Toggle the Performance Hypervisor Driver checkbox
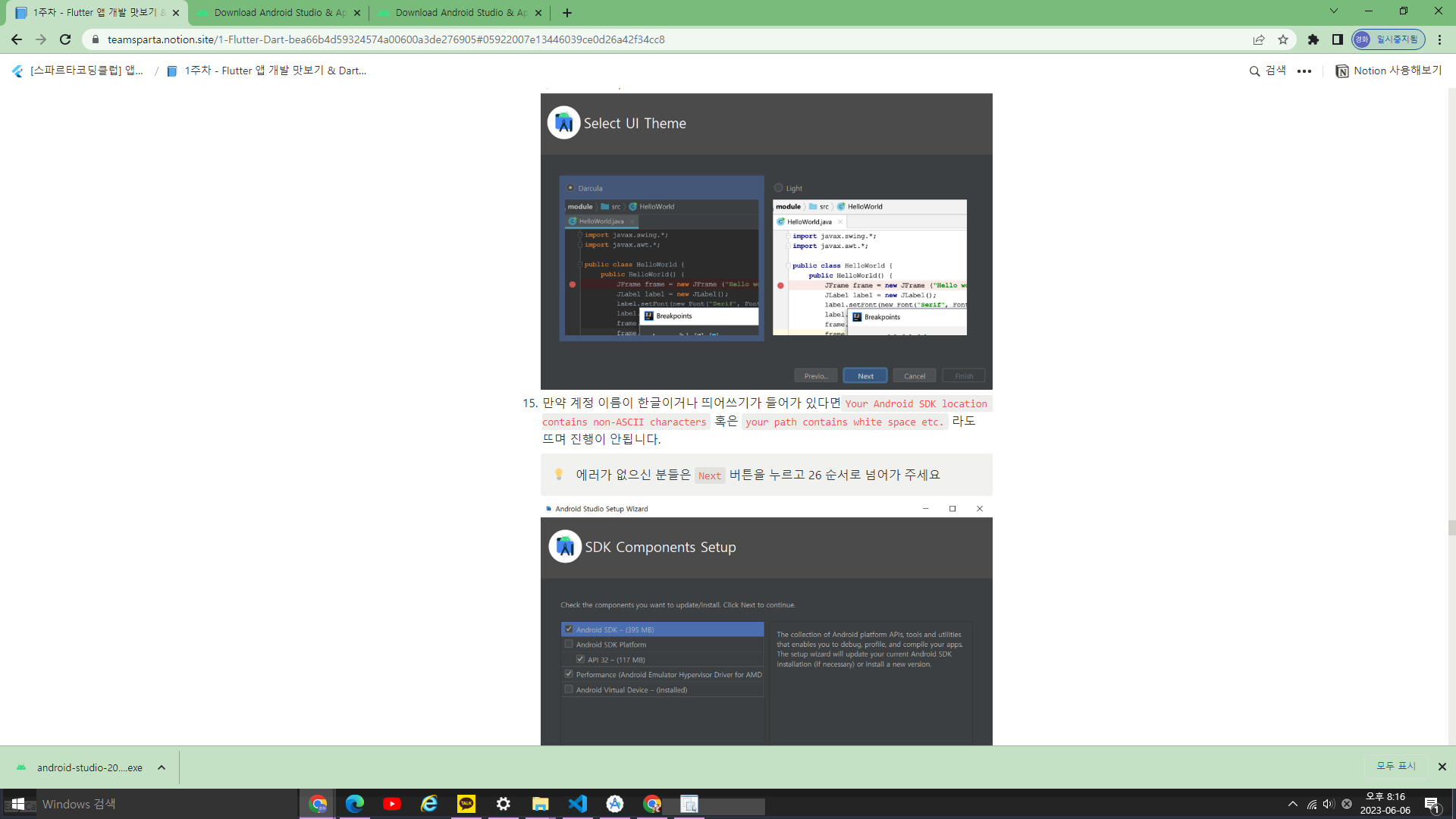The image size is (1456, 819). point(569,674)
